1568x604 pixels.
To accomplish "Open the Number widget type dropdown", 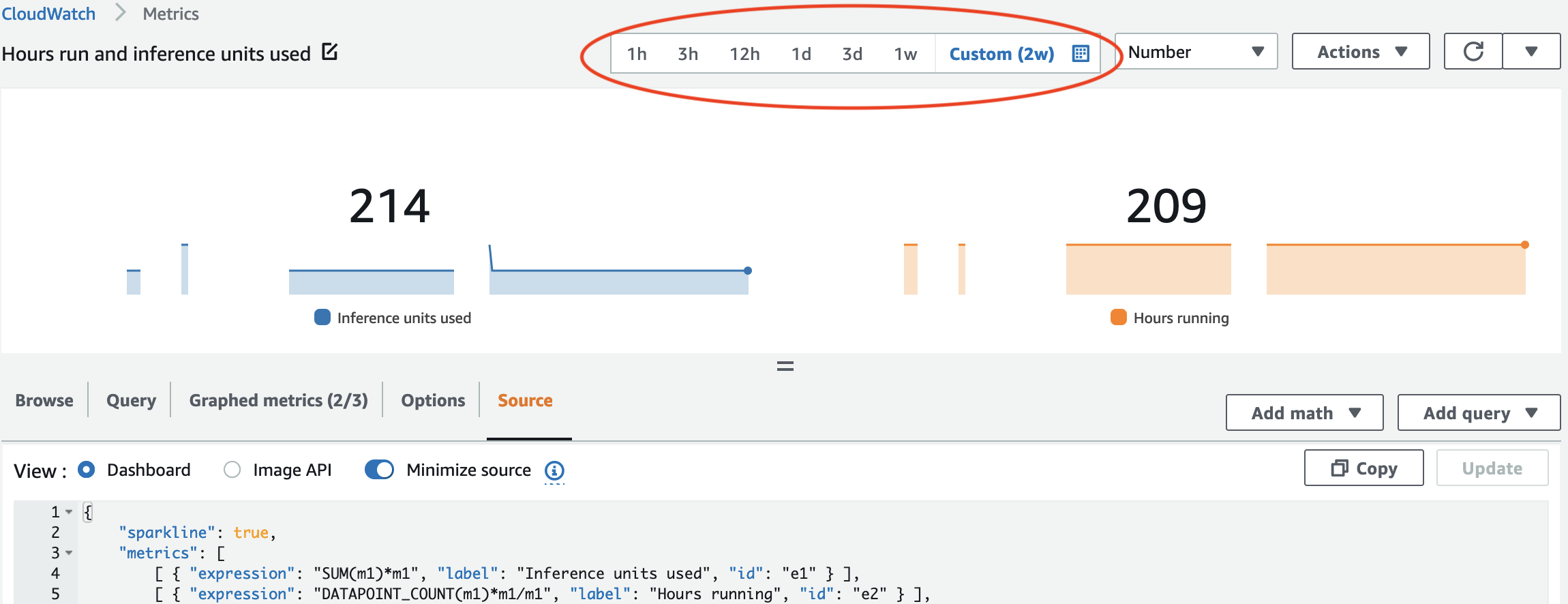I will coord(1196,52).
